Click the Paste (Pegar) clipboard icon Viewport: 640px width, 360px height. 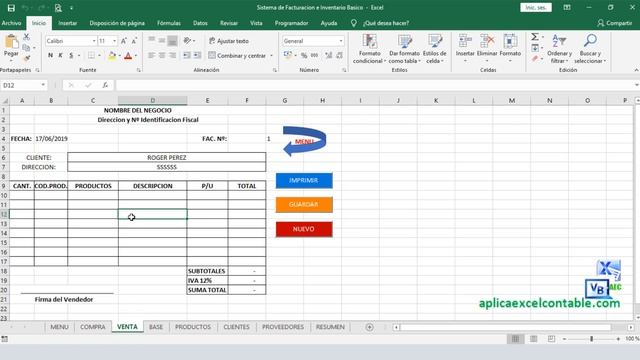[x=11, y=42]
